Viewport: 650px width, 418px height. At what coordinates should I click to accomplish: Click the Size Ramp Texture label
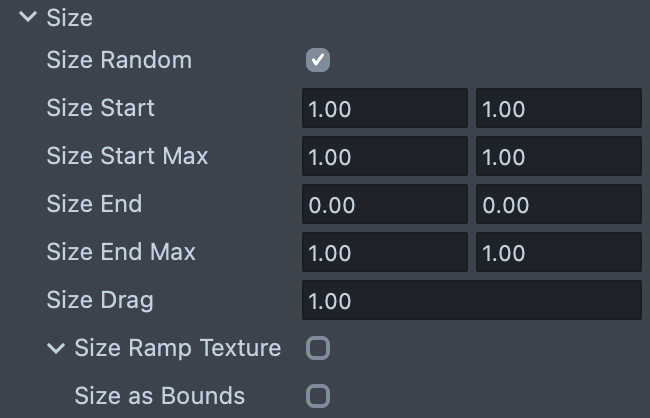click(178, 348)
